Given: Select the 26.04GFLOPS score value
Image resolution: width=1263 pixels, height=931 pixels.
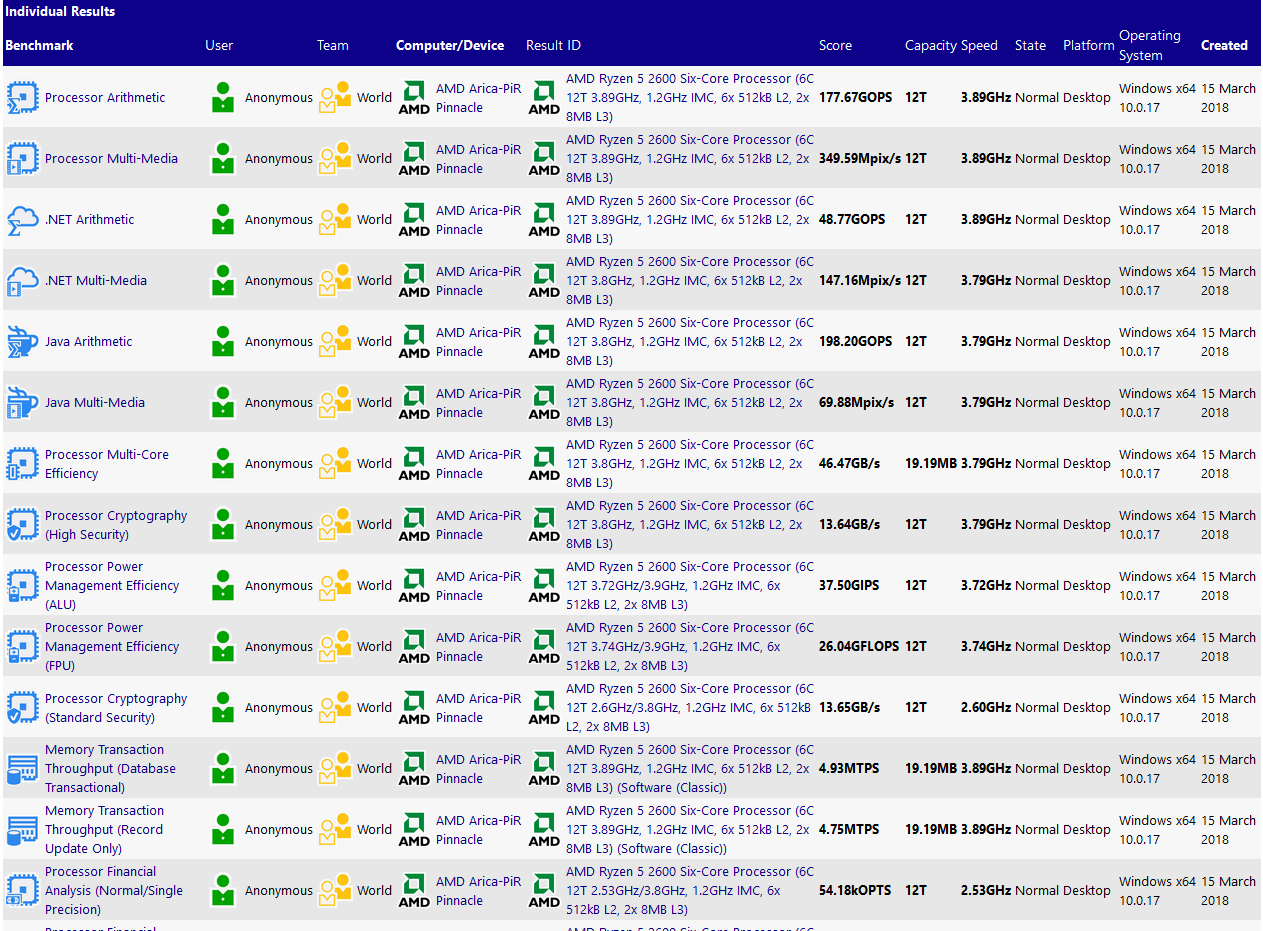Looking at the screenshot, I should (860, 647).
